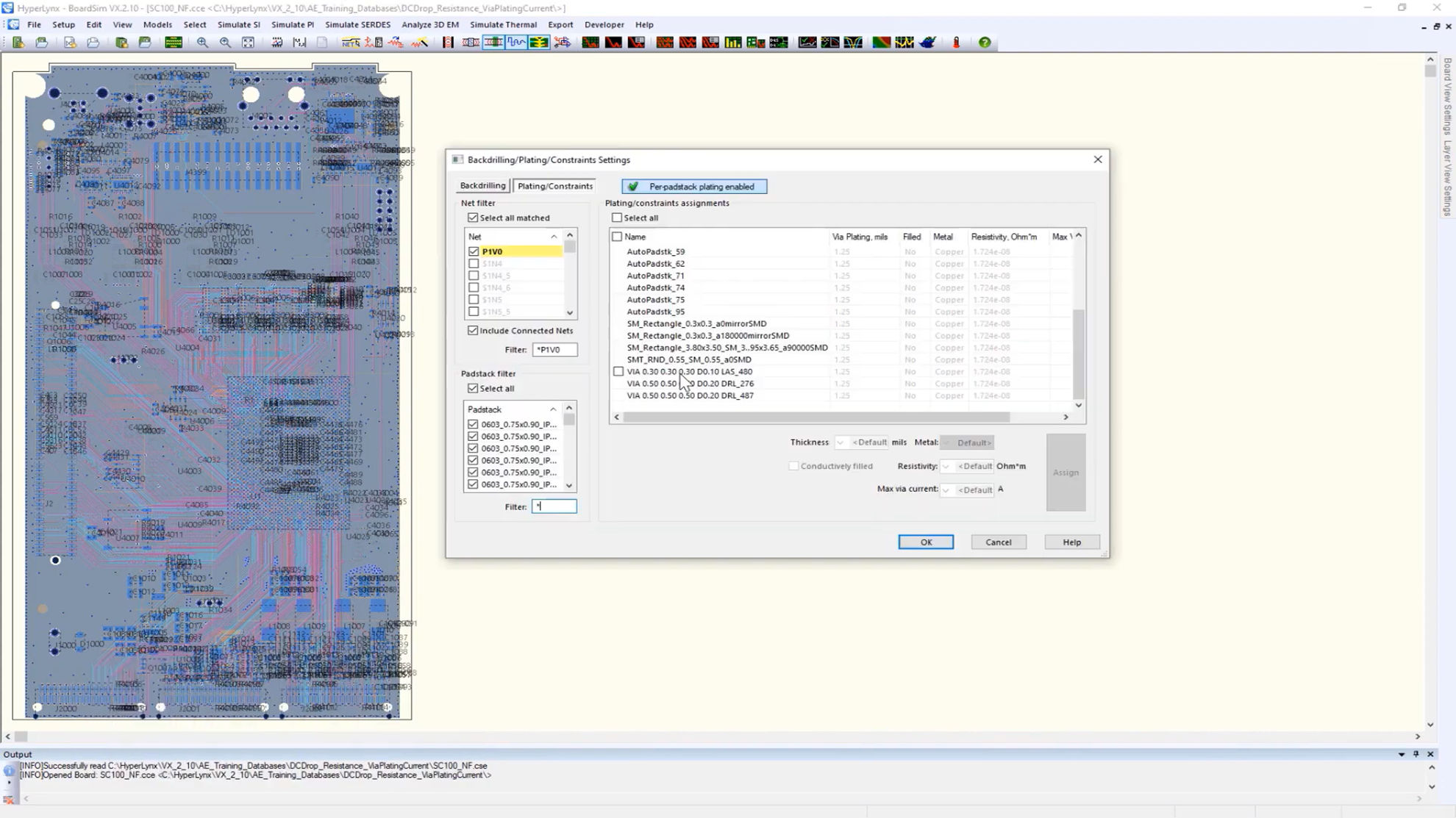Close the Output panel
Image resolution: width=1456 pixels, height=818 pixels.
tap(1430, 754)
